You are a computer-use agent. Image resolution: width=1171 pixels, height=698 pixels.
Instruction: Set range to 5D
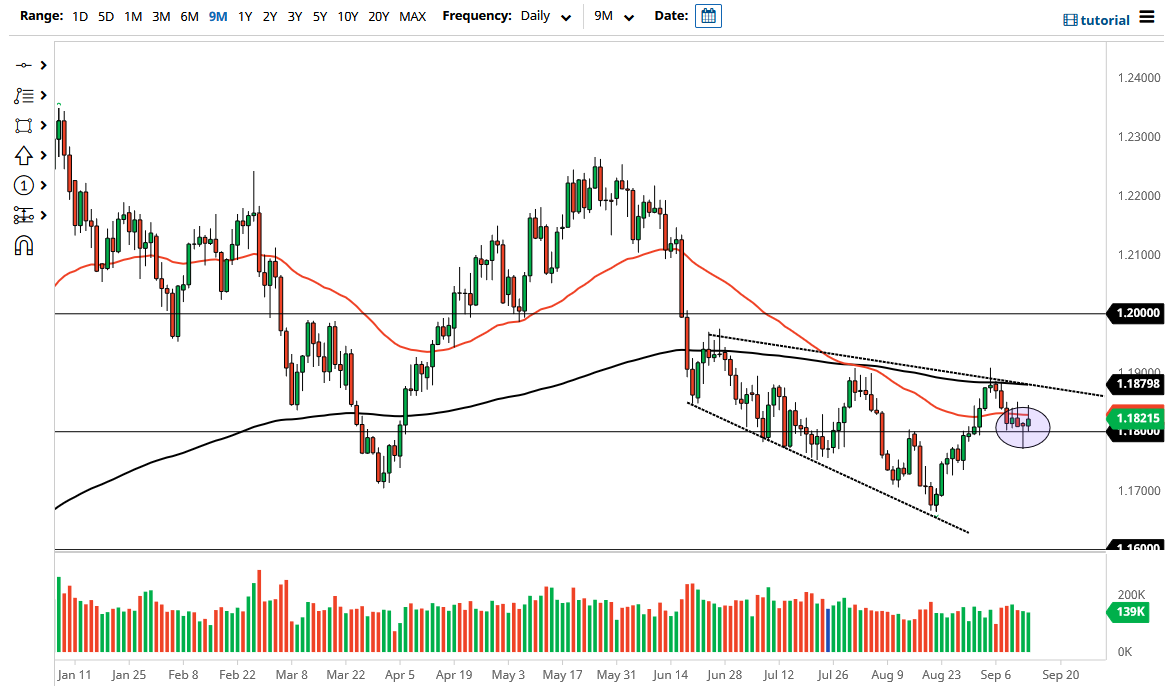click(106, 16)
